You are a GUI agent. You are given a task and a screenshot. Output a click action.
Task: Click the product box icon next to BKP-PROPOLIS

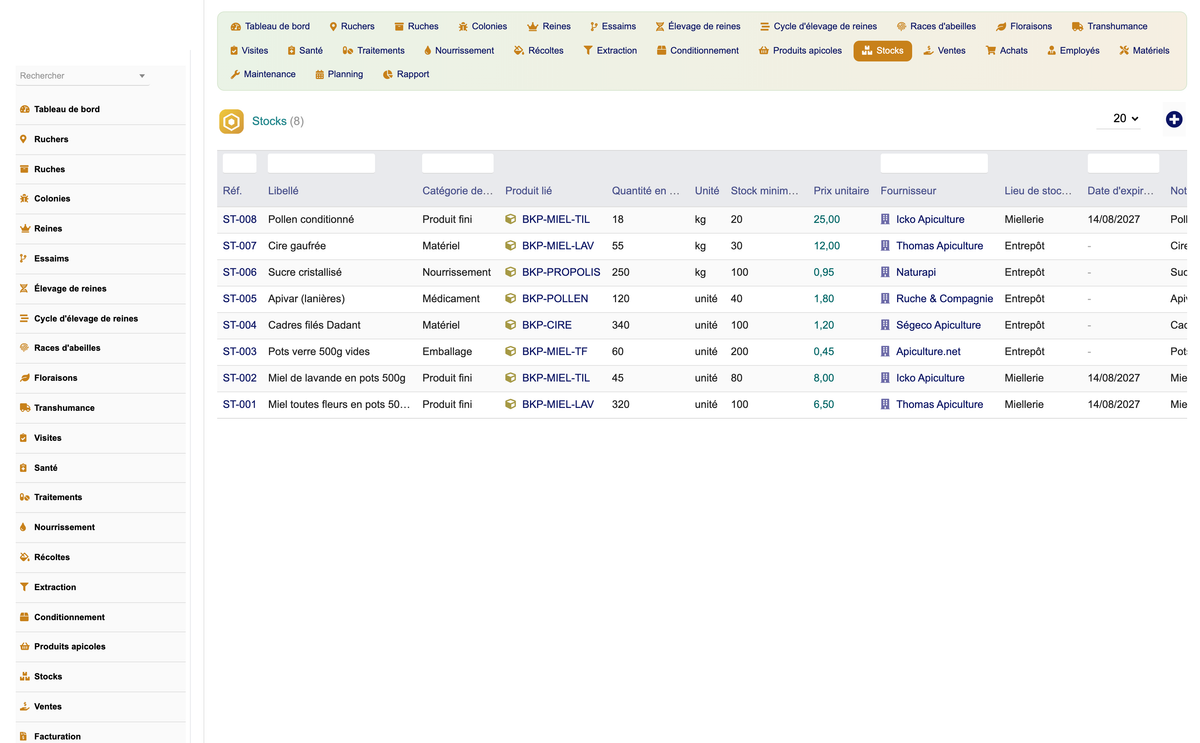point(511,272)
